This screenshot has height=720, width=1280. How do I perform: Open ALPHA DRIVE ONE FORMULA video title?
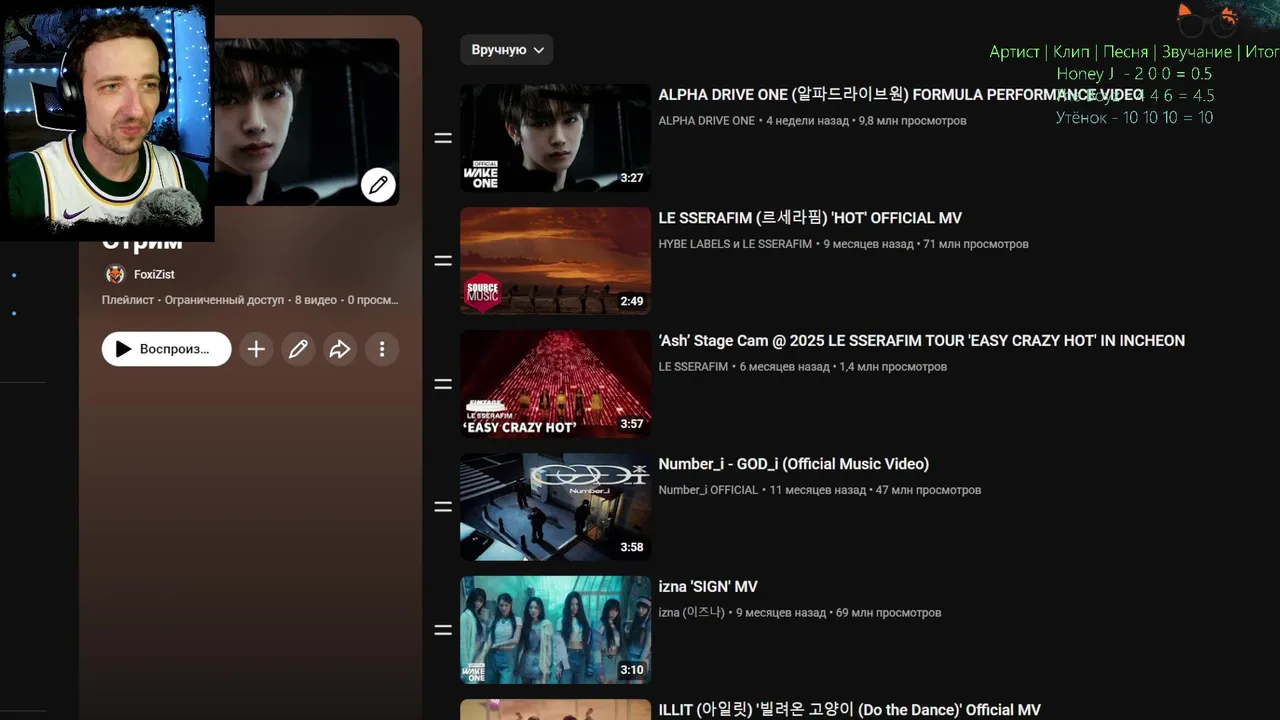tap(900, 95)
